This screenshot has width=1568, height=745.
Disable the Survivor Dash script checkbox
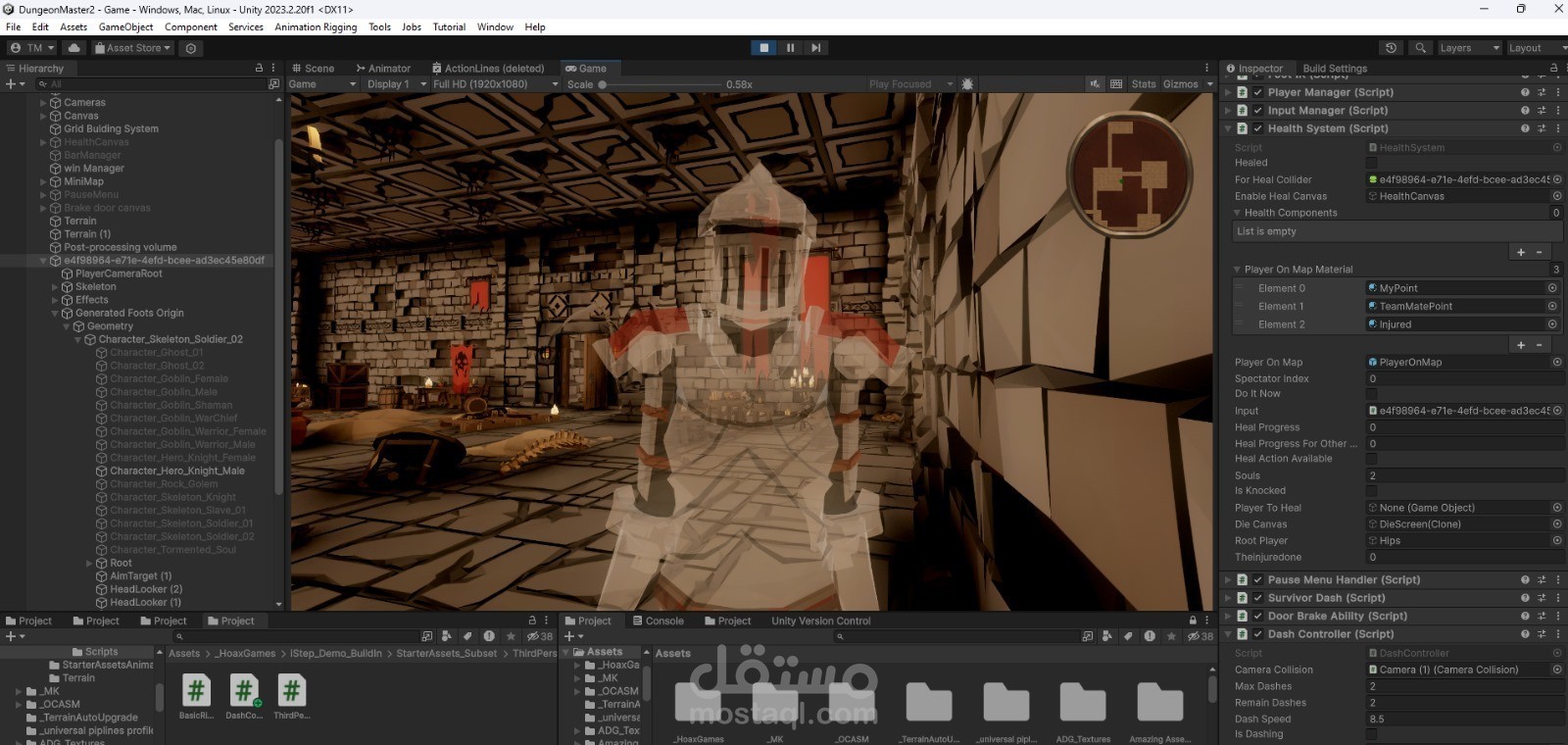pos(1257,598)
